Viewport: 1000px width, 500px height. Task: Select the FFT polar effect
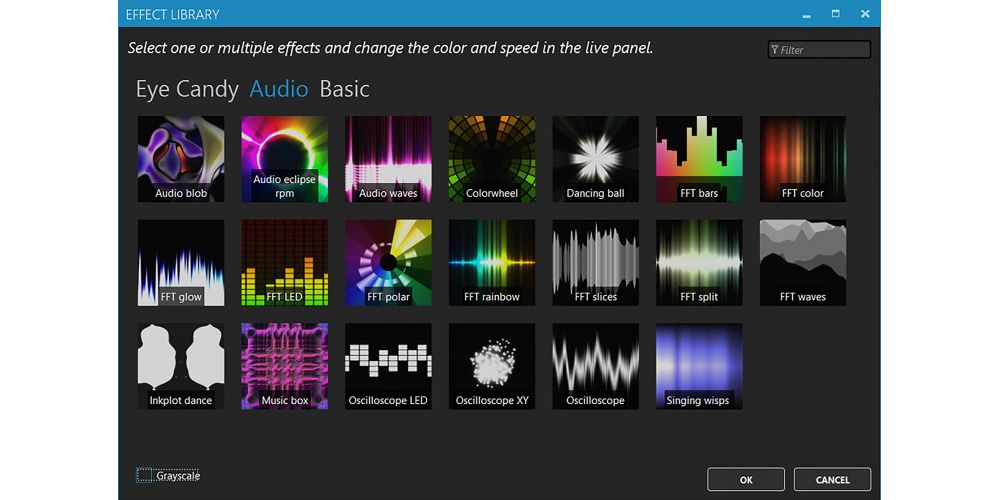click(x=388, y=263)
